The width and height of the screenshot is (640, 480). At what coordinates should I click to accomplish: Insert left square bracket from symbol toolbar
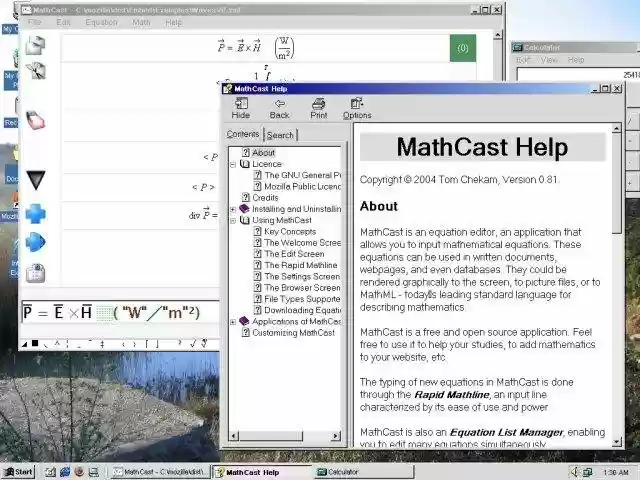[147, 344]
